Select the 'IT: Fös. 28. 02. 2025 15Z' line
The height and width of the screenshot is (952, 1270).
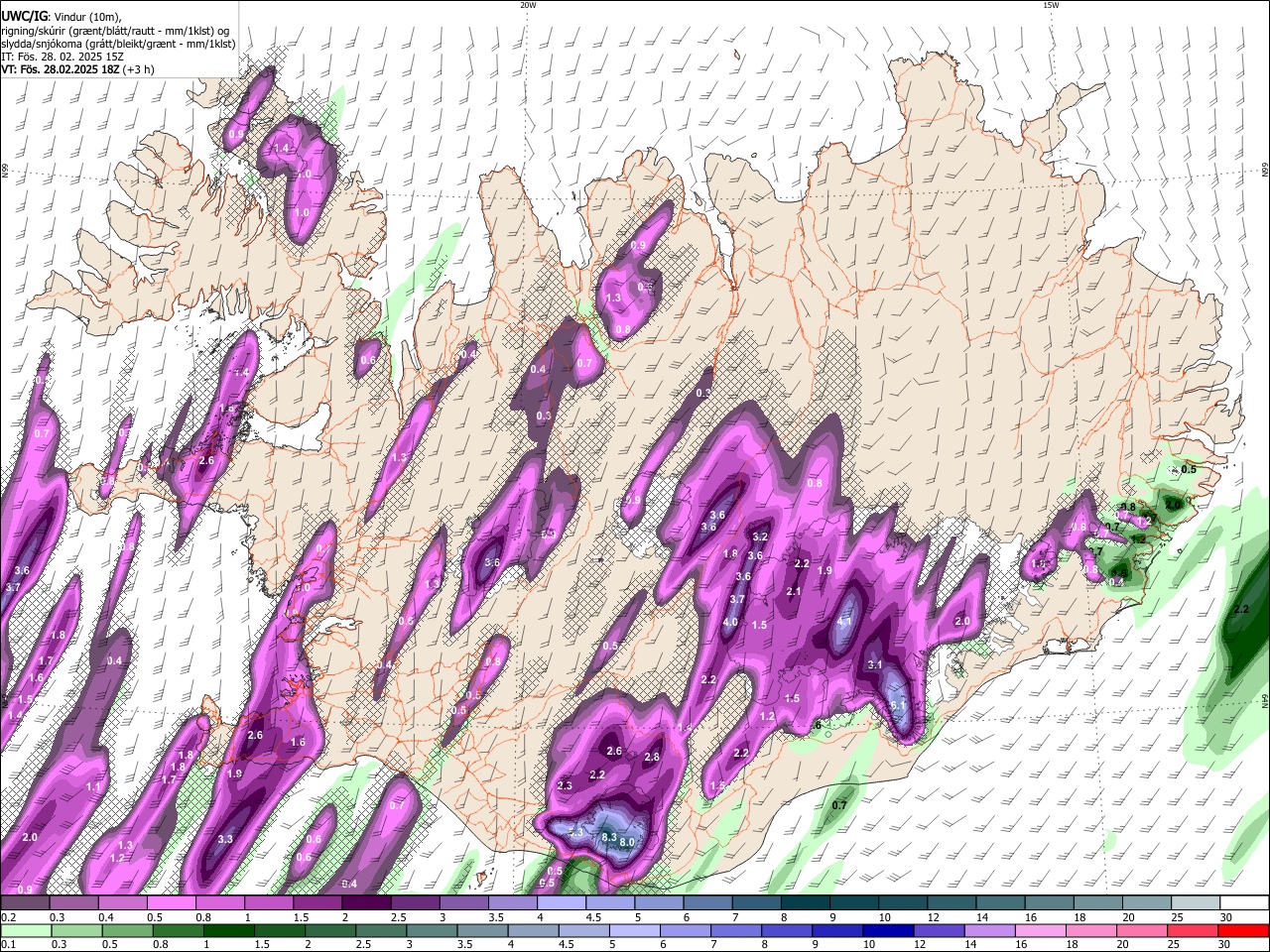62,57
